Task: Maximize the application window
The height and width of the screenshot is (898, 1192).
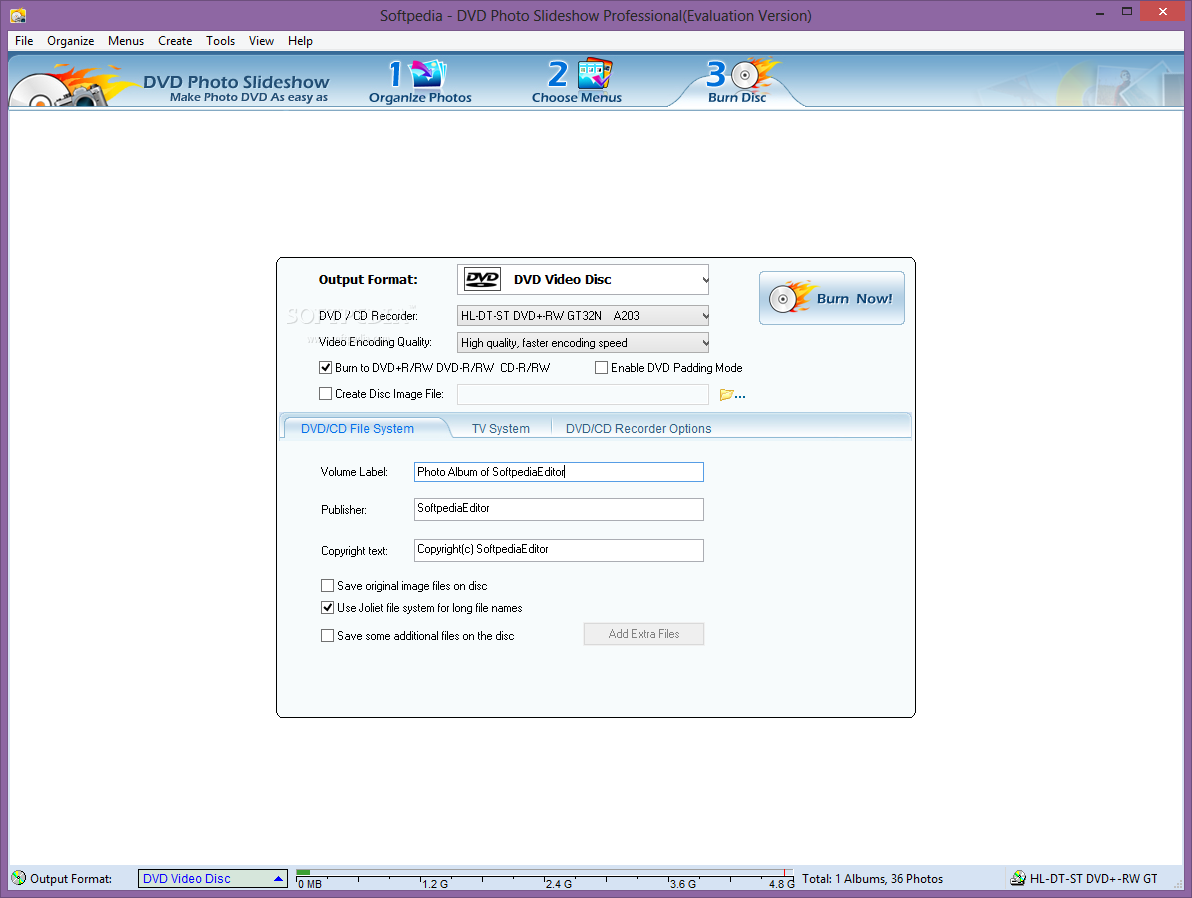Action: click(1127, 12)
